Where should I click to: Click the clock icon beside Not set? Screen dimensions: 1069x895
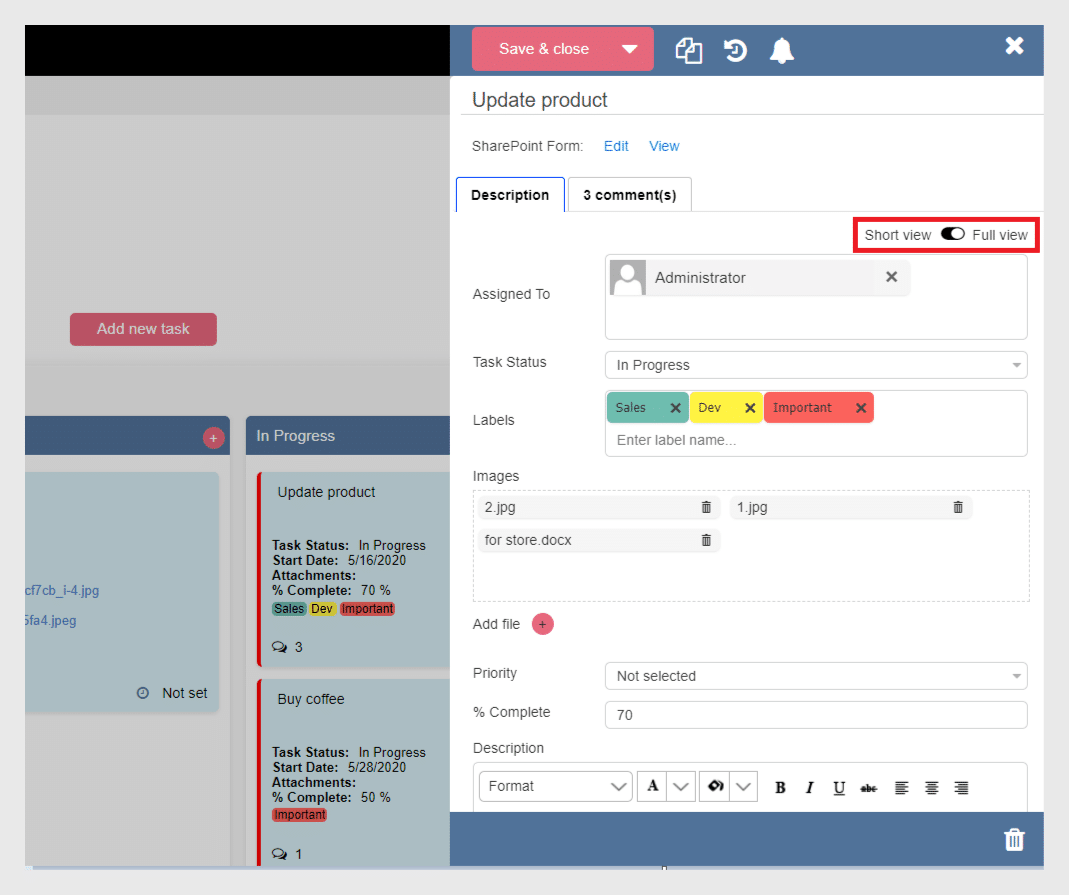[142, 693]
